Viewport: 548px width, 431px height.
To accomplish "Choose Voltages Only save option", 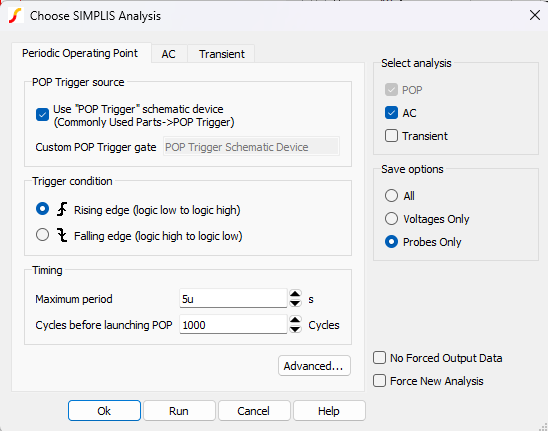I will (x=391, y=219).
